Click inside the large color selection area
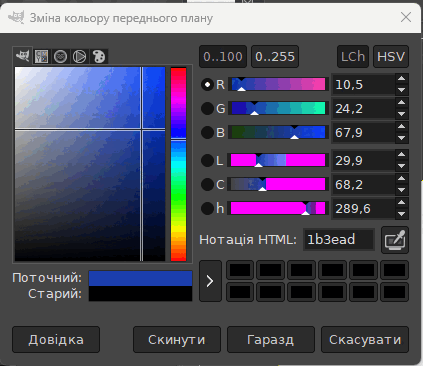This screenshot has width=423, height=366. (90, 164)
